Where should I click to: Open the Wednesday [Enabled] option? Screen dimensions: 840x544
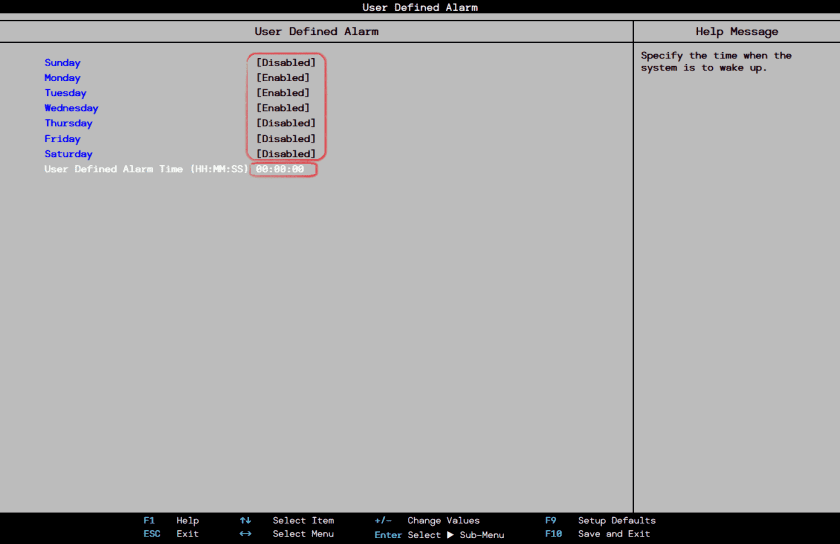click(x=283, y=108)
